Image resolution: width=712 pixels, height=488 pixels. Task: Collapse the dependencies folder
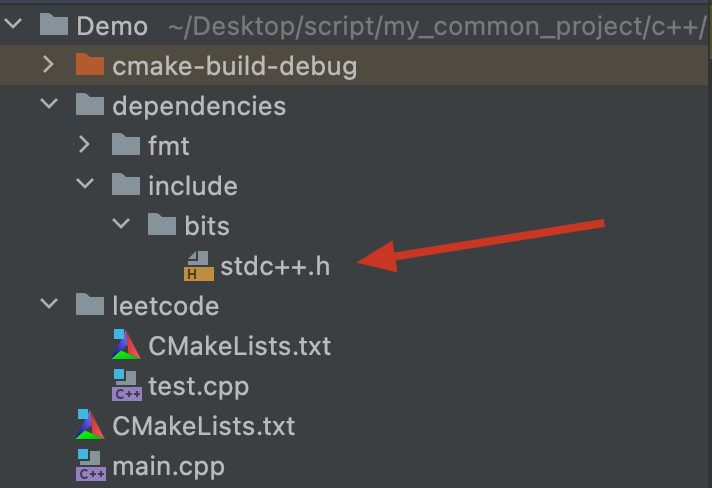click(x=49, y=104)
